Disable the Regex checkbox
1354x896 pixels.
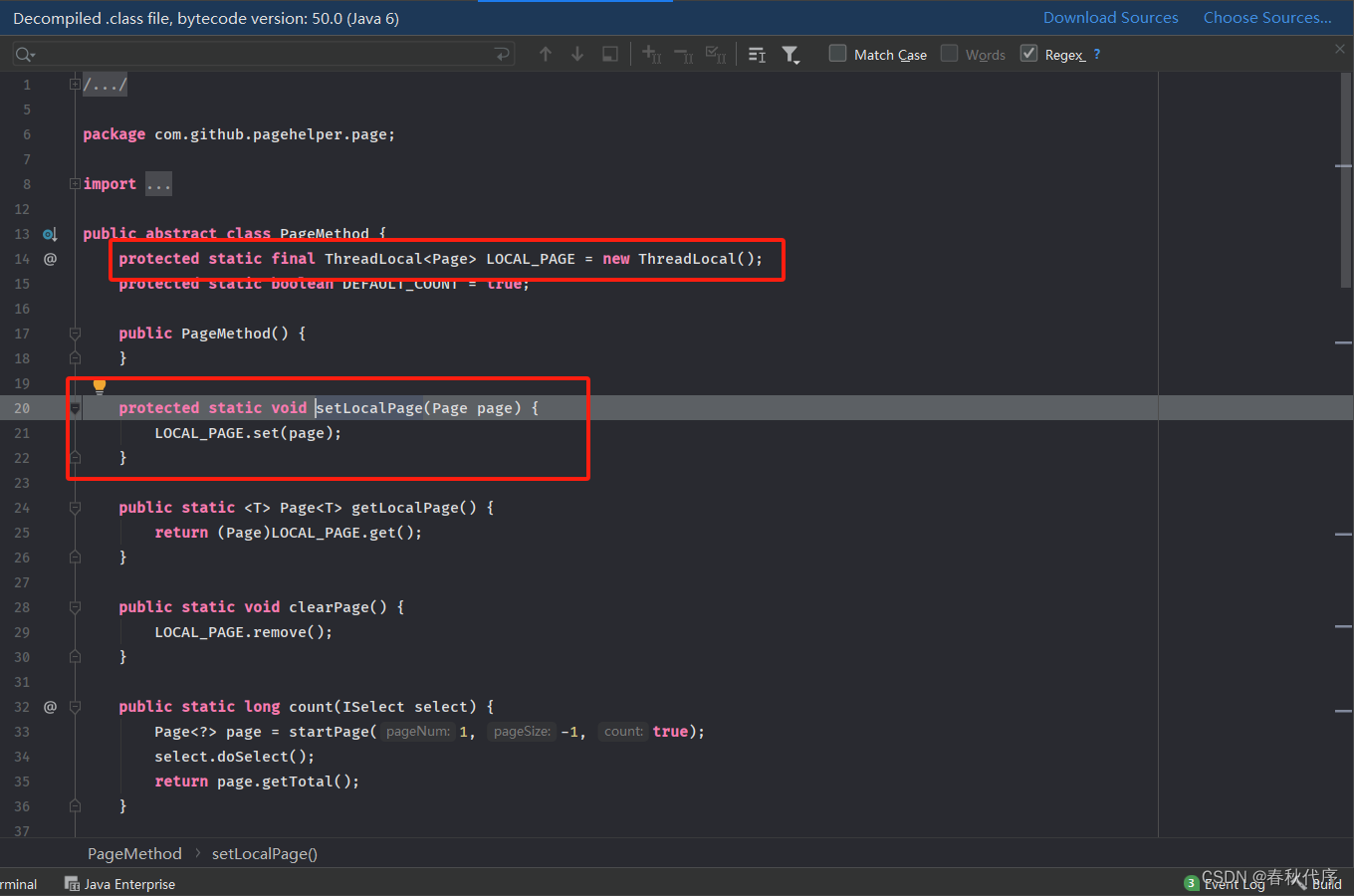(1029, 54)
